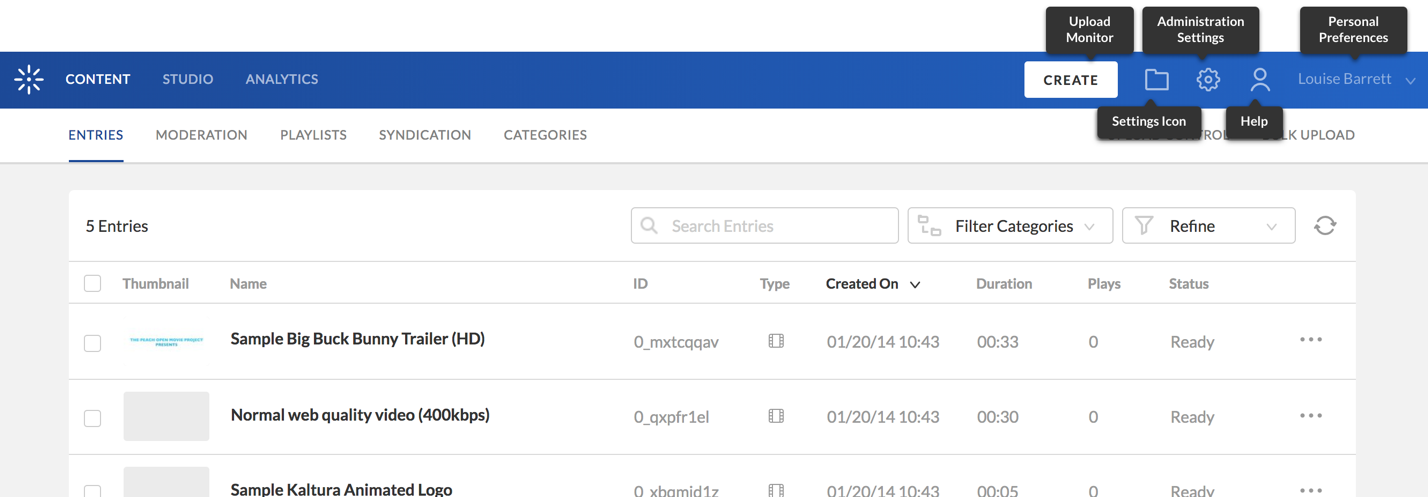
Task: Click the Duration column header
Action: point(1004,284)
